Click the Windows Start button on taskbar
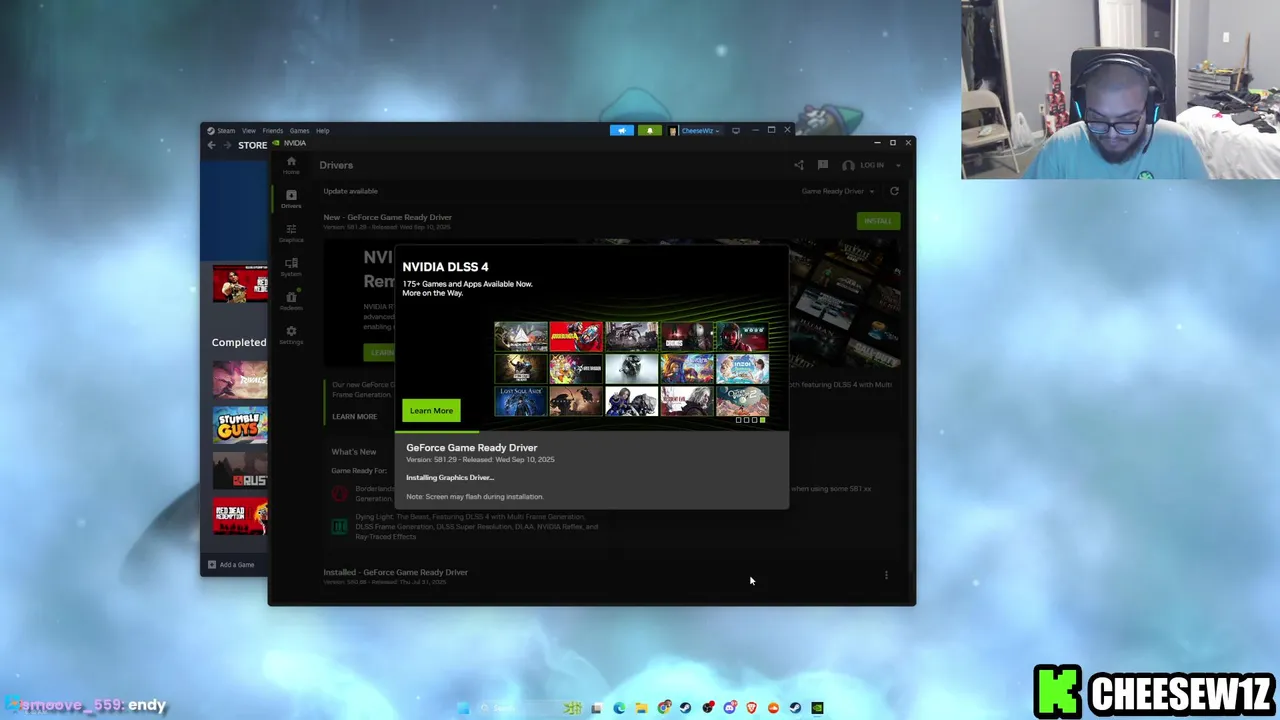 tap(463, 708)
